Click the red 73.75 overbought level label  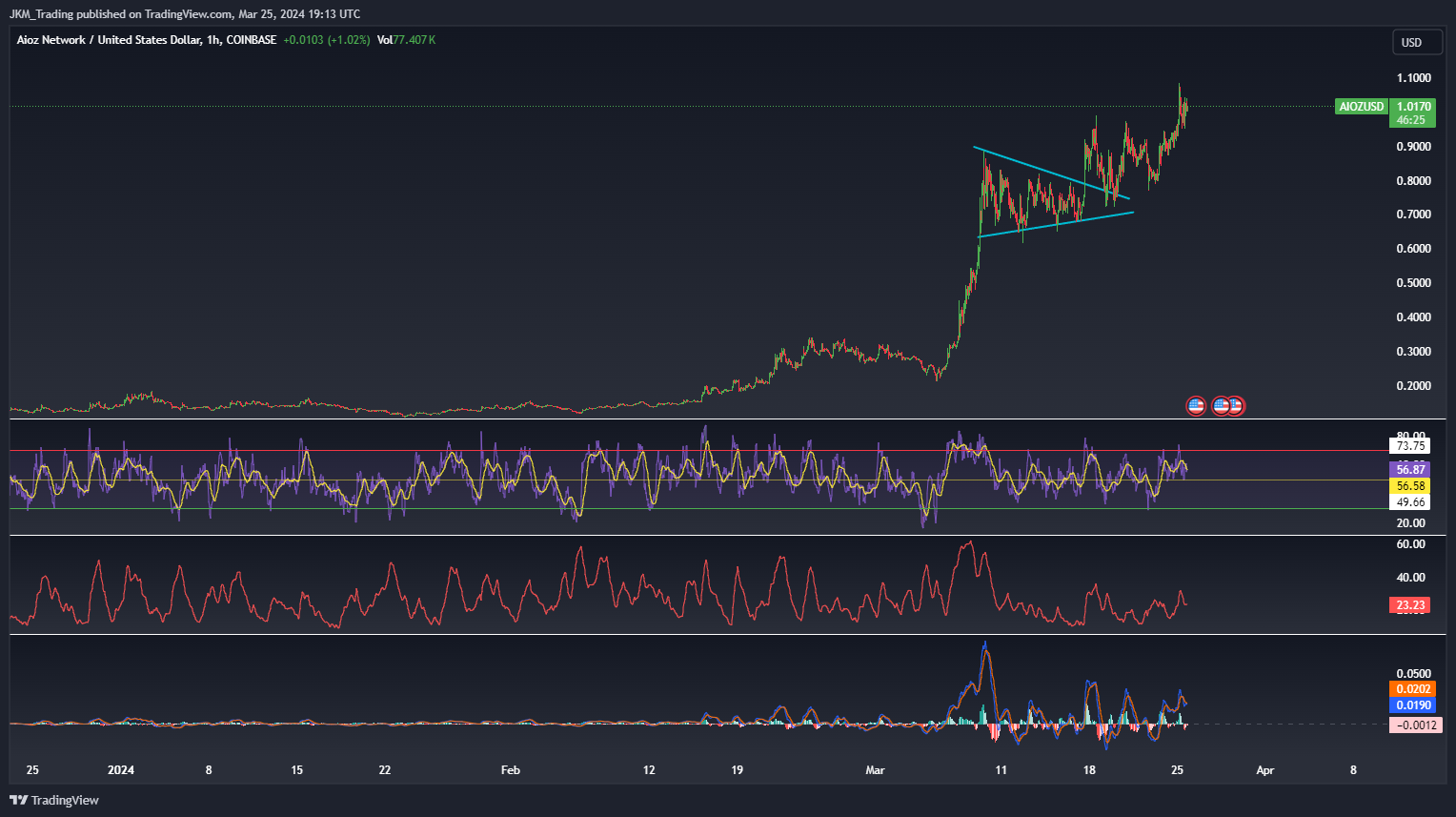click(1410, 445)
